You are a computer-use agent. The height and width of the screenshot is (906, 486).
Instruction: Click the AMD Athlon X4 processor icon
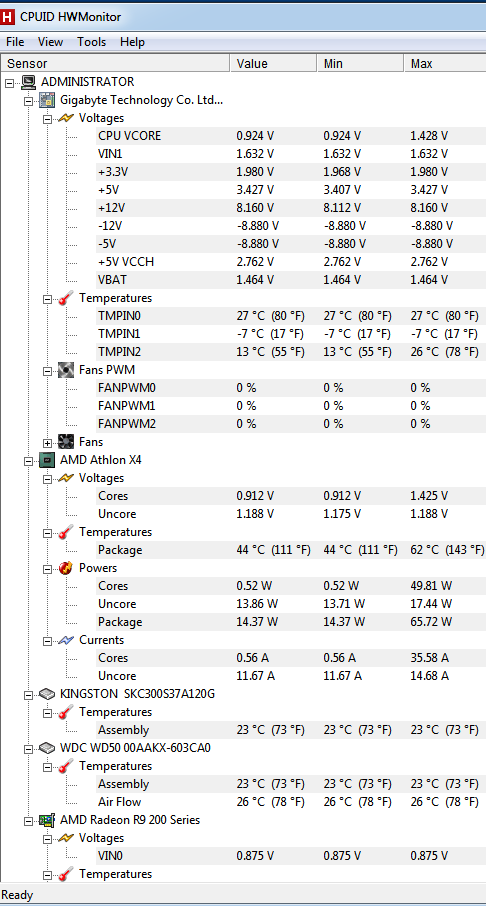point(47,460)
